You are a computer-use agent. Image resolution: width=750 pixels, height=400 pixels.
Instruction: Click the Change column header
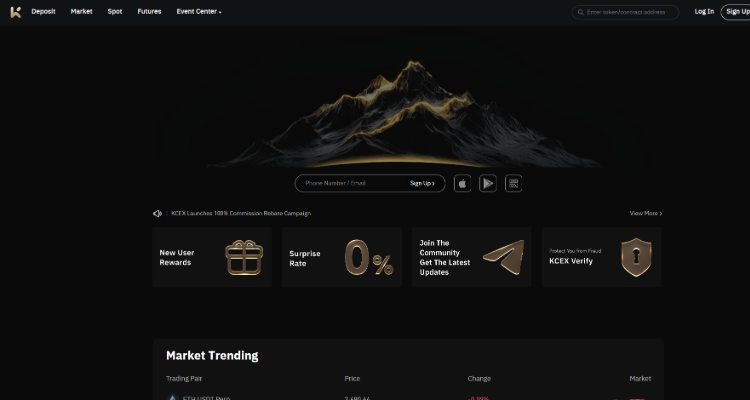coord(479,378)
